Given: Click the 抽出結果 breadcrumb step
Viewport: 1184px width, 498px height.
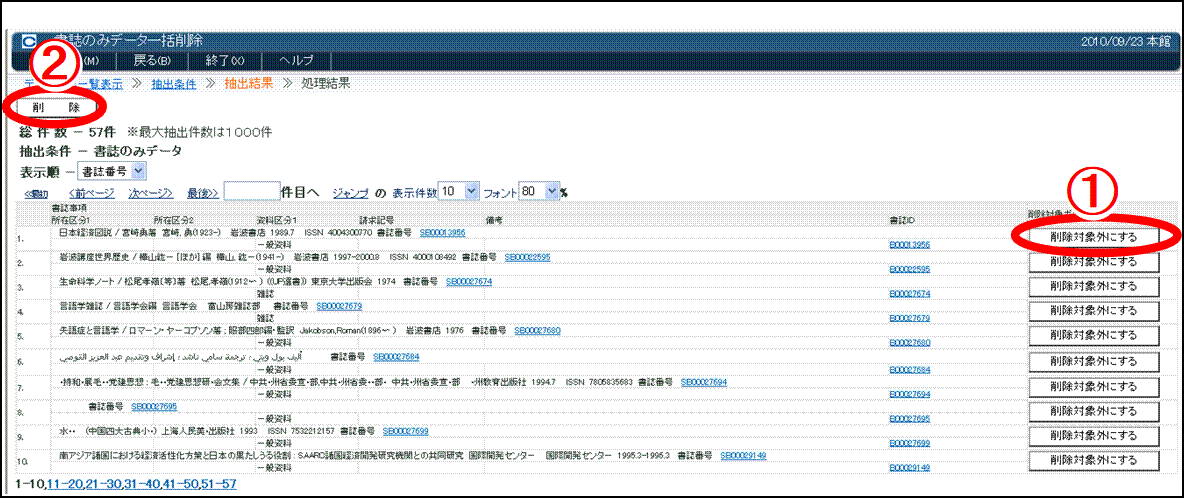Looking at the screenshot, I should tap(248, 84).
